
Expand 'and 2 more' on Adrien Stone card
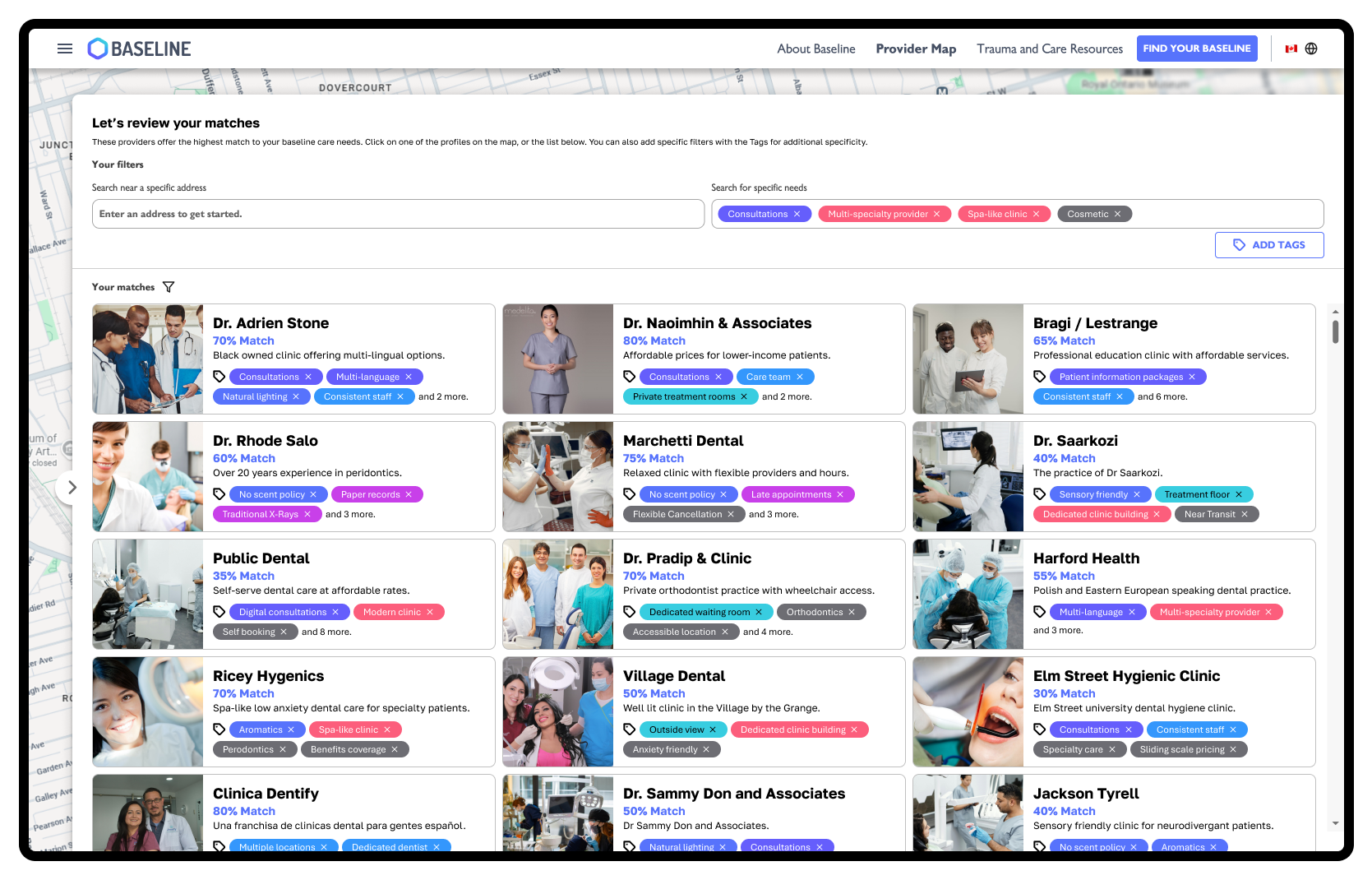[443, 396]
